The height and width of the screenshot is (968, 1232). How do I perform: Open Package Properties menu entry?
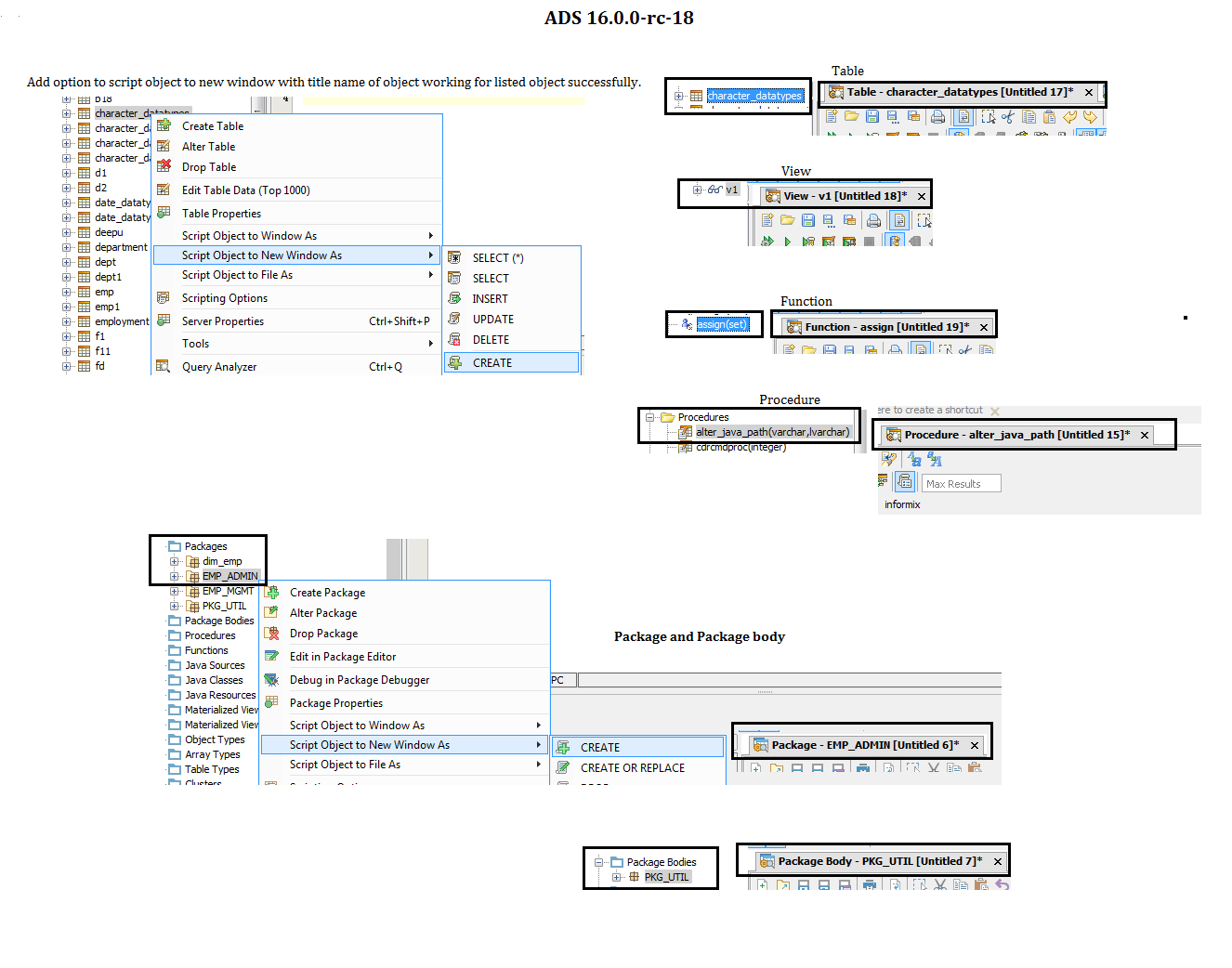(405, 702)
